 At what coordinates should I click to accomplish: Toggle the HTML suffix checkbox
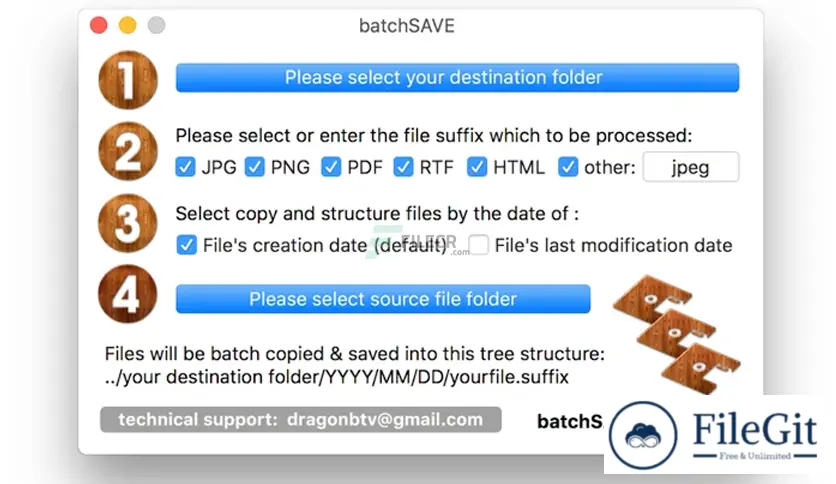tap(477, 167)
